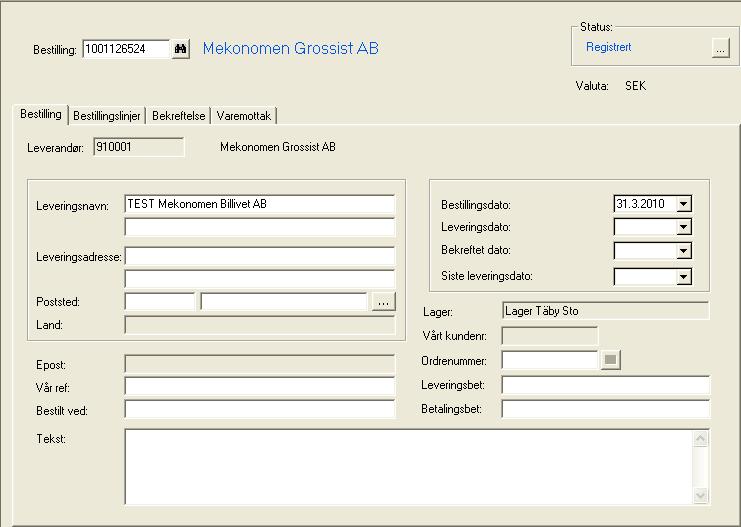The height and width of the screenshot is (527, 741).
Task: Click the SEK currency value
Action: point(636,86)
